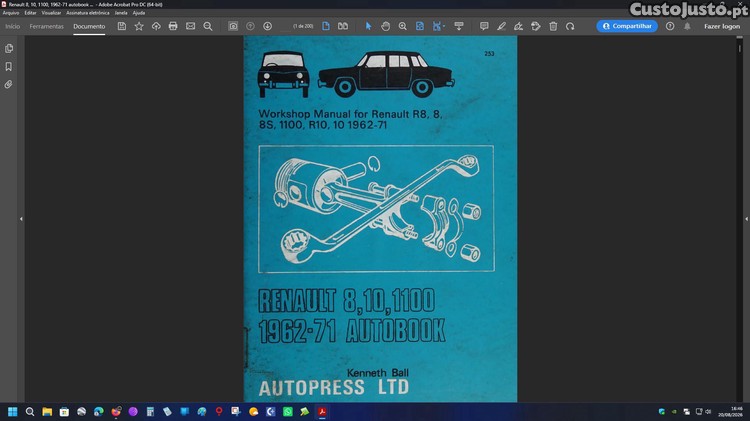Screen dimensions: 750x421
Task: Click the blue Compartilhar button
Action: coord(627,26)
